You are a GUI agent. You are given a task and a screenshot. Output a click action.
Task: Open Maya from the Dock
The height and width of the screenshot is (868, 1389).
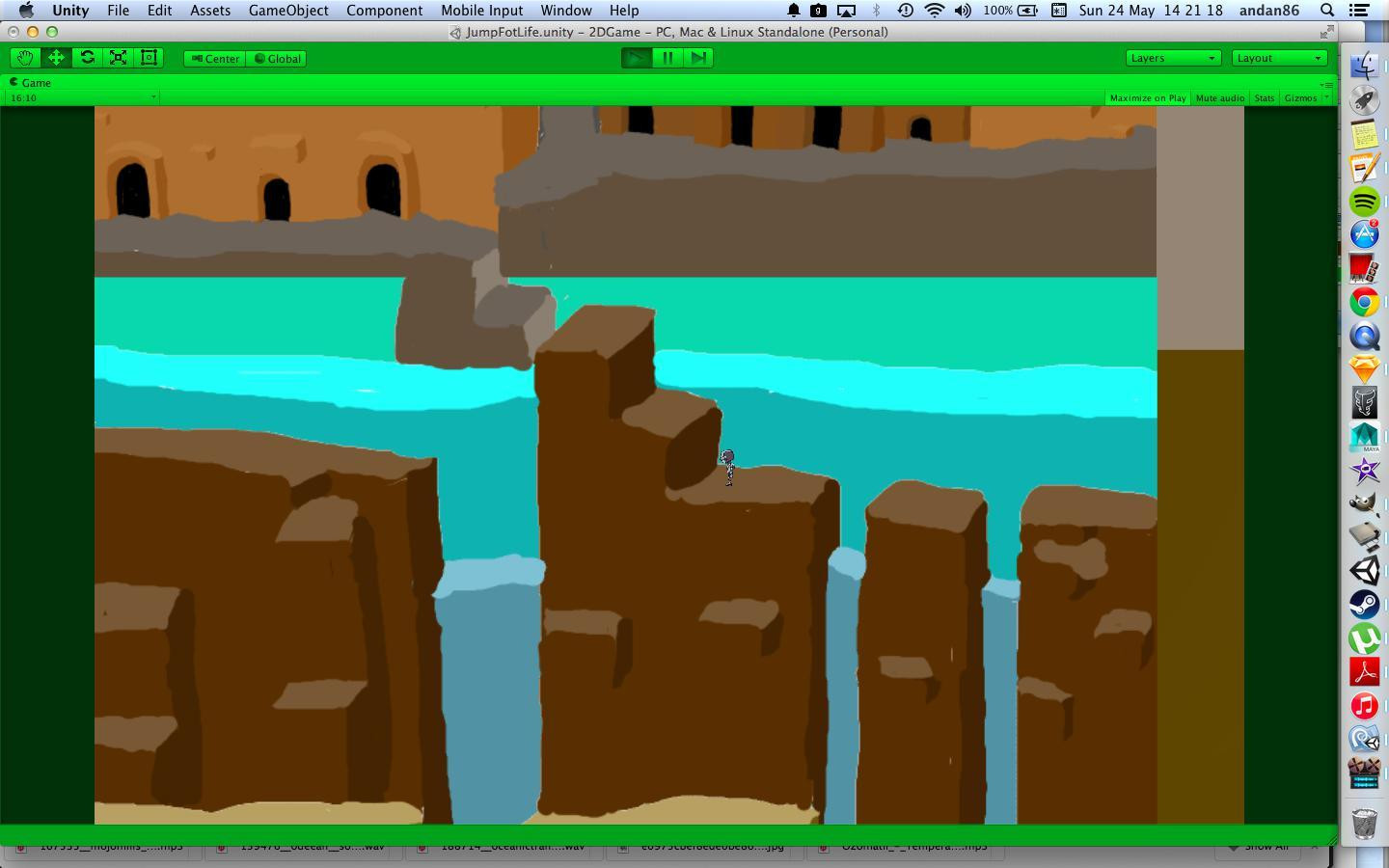point(1364,437)
